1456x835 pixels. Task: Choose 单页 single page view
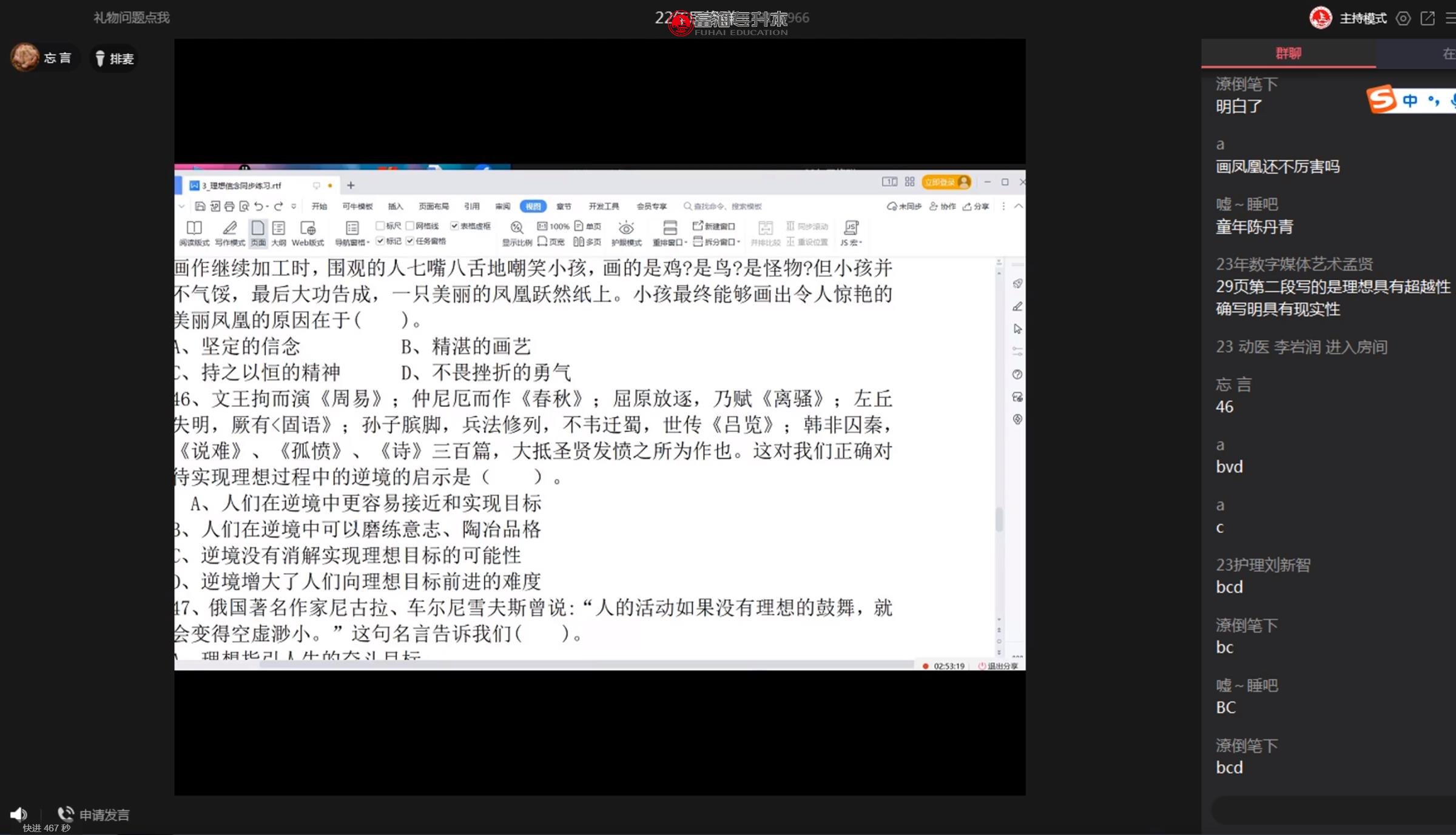tap(588, 226)
